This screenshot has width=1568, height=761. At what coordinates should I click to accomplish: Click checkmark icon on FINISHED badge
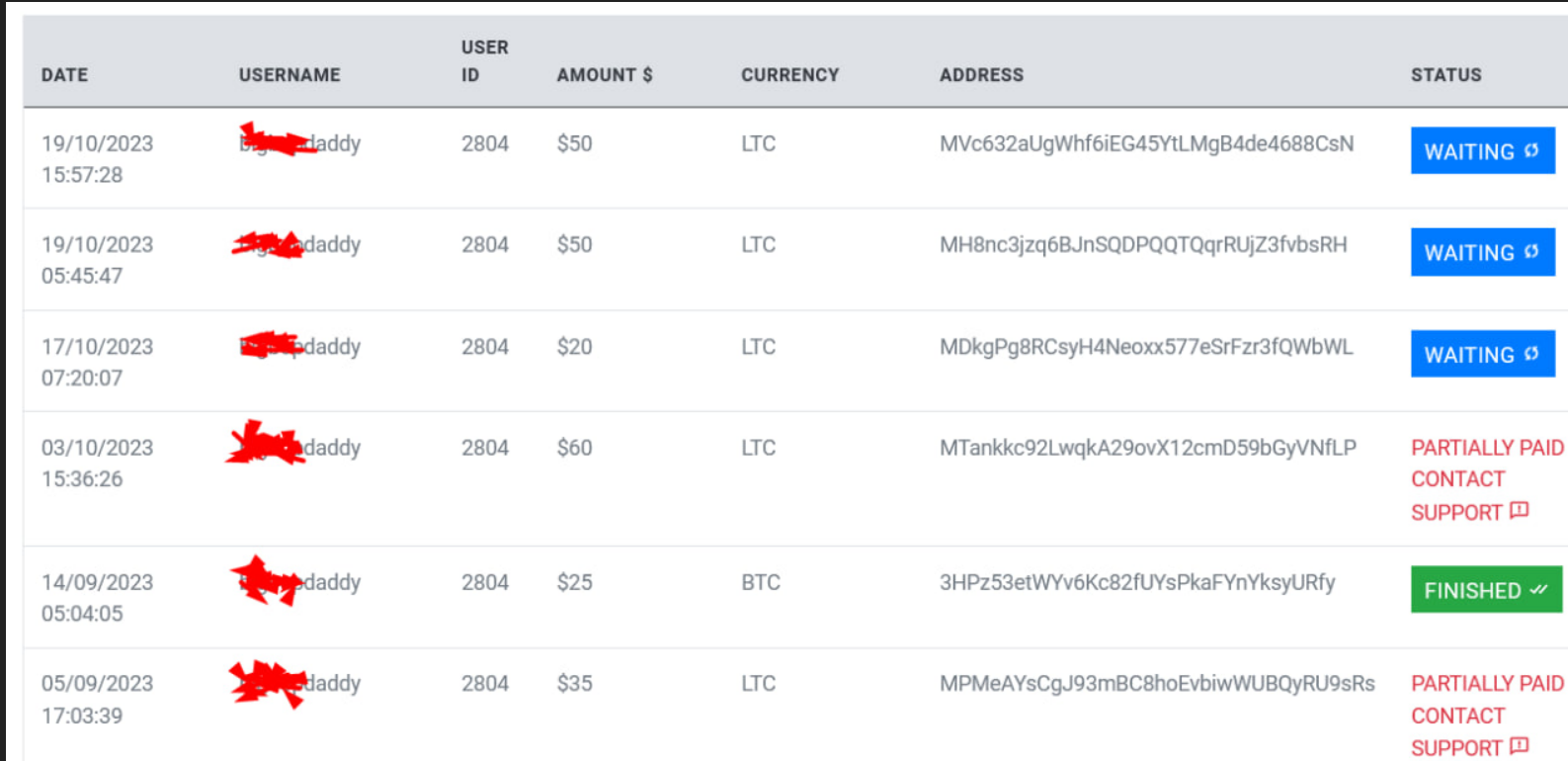point(1538,590)
